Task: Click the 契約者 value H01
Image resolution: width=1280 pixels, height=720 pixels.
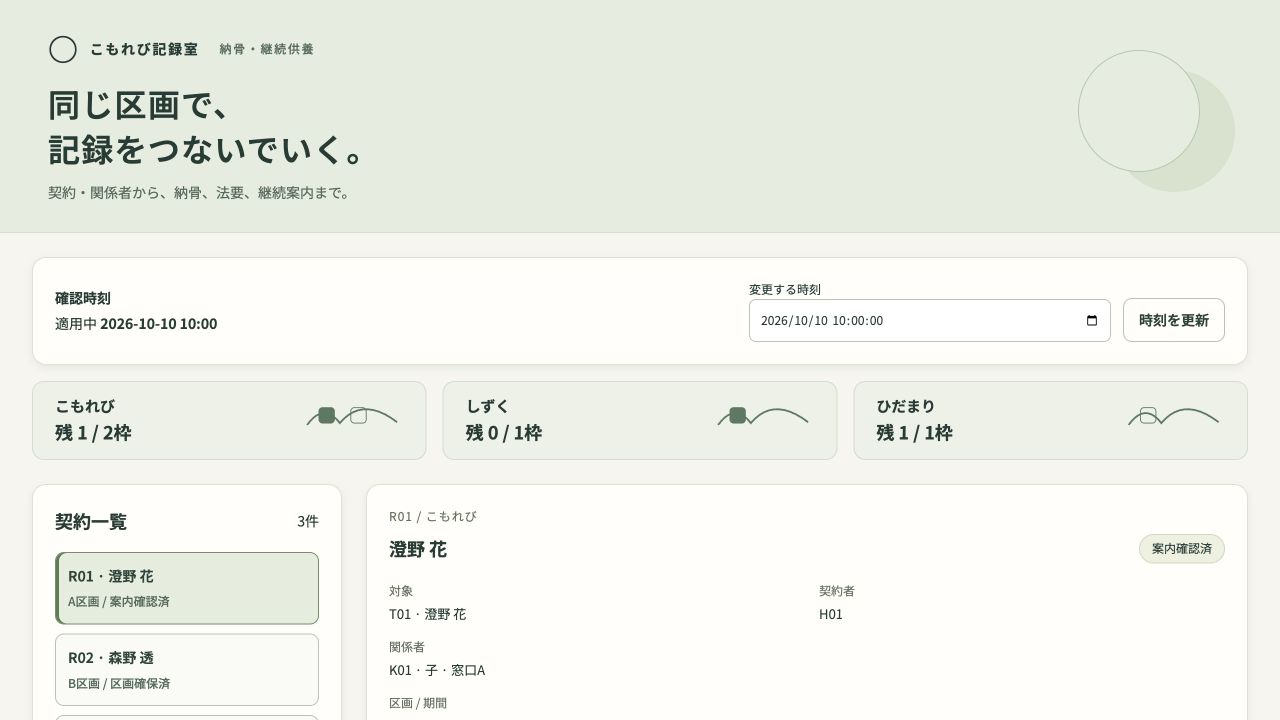Action: click(831, 614)
